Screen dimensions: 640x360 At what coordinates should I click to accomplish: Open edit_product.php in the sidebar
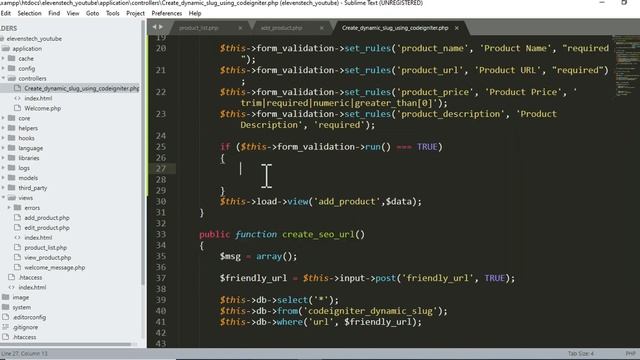pyautogui.click(x=47, y=227)
